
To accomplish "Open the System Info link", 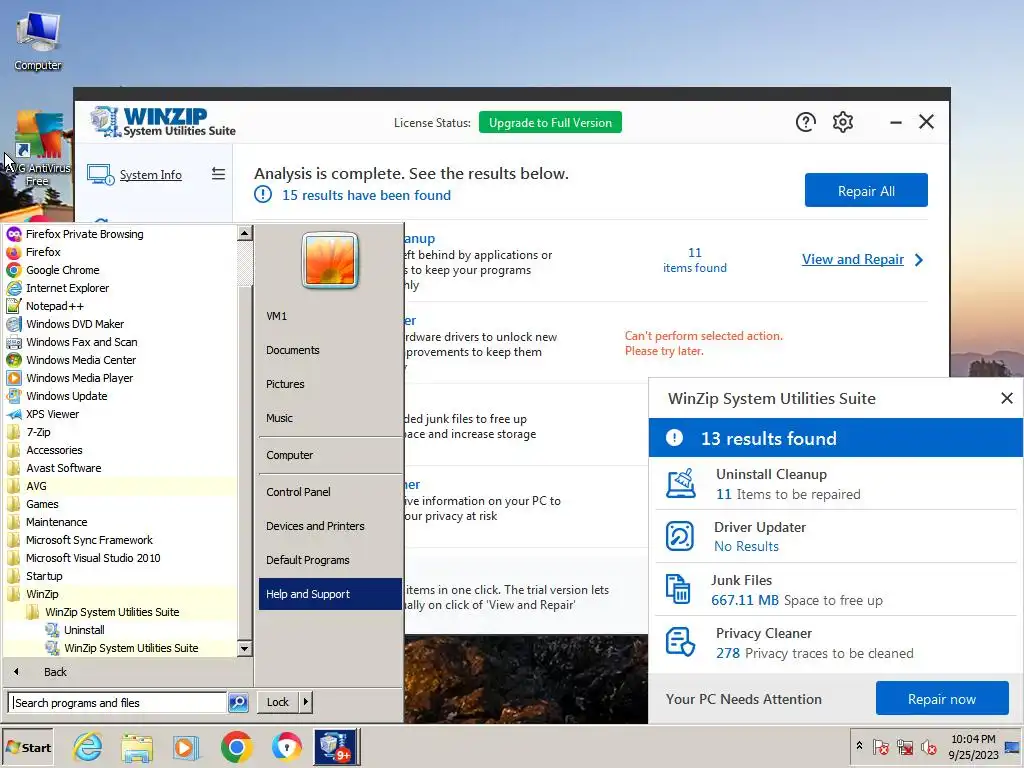I will [x=150, y=175].
